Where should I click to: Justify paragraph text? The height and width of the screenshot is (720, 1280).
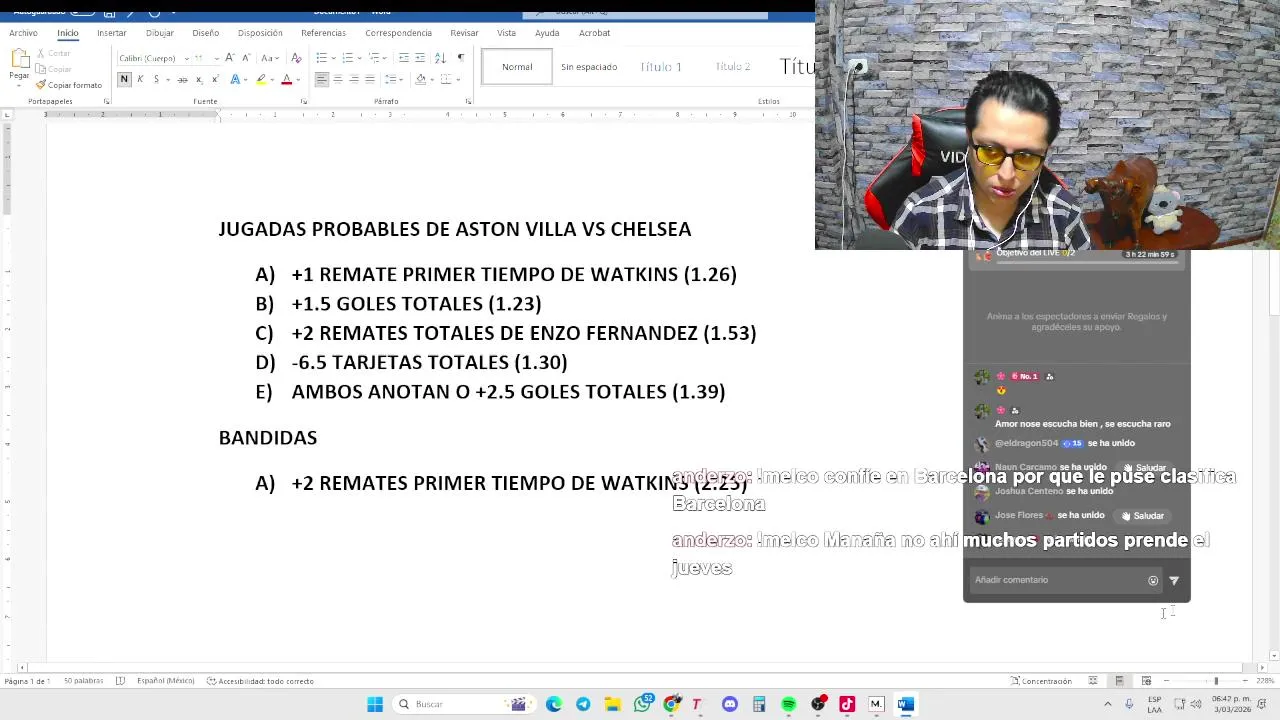tap(370, 79)
